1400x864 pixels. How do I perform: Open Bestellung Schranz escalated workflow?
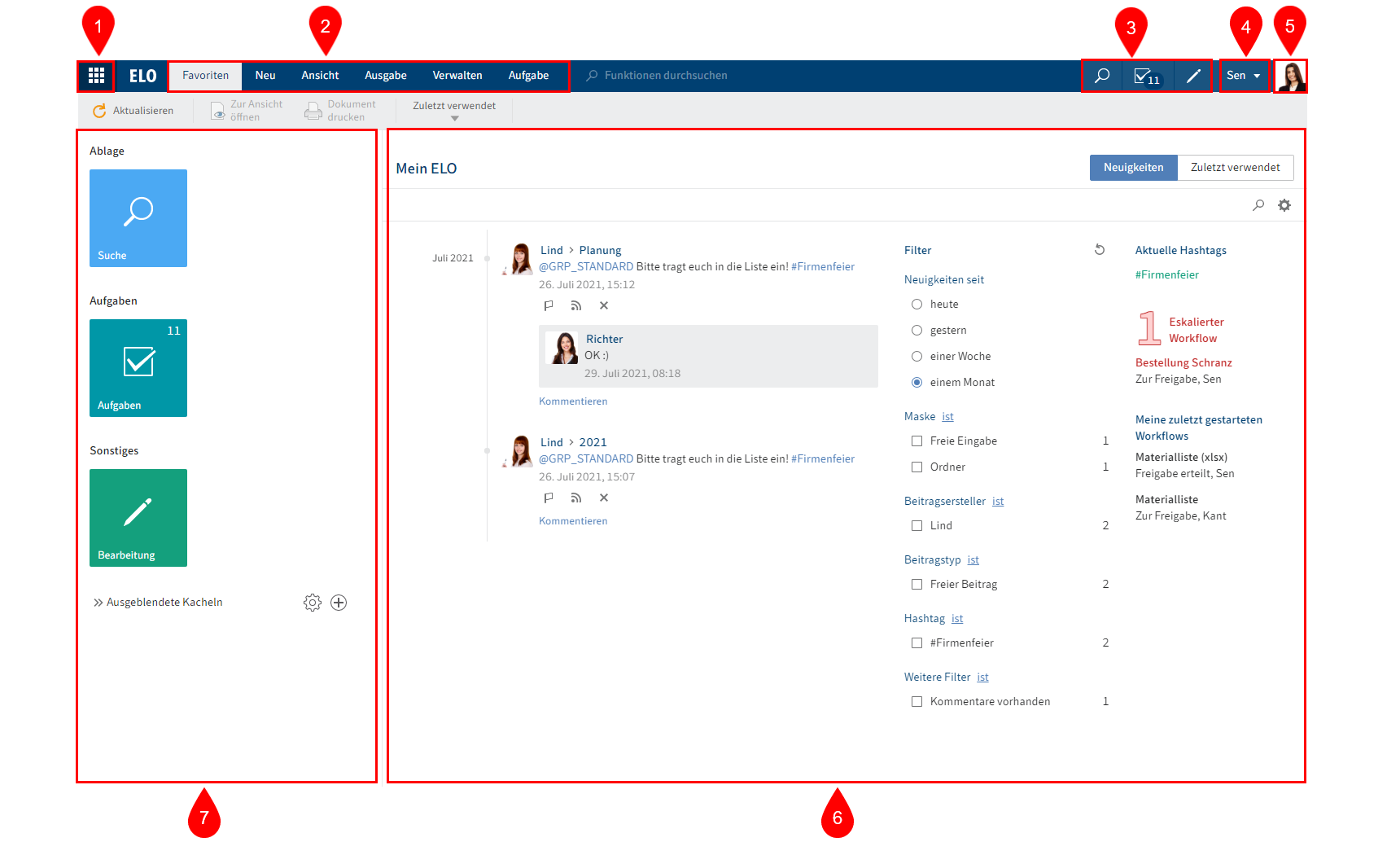1183,363
